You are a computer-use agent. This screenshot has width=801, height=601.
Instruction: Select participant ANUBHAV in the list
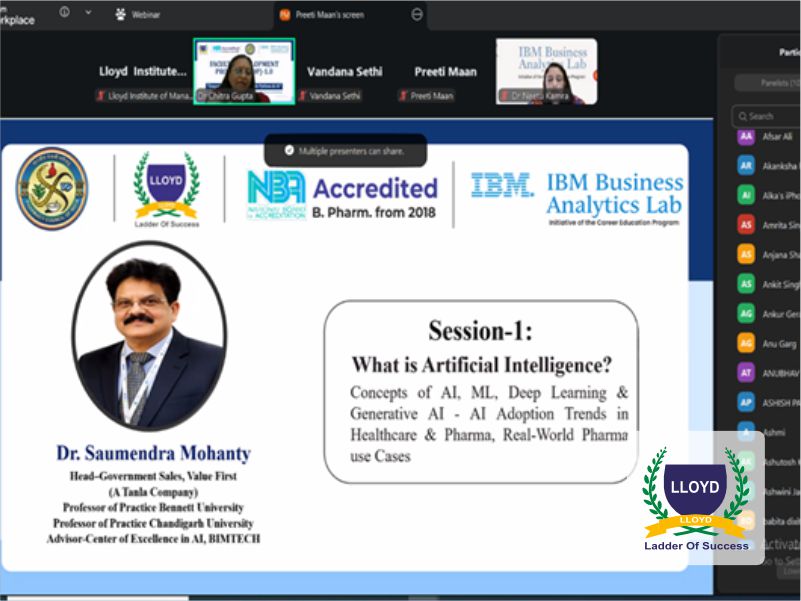(768, 373)
